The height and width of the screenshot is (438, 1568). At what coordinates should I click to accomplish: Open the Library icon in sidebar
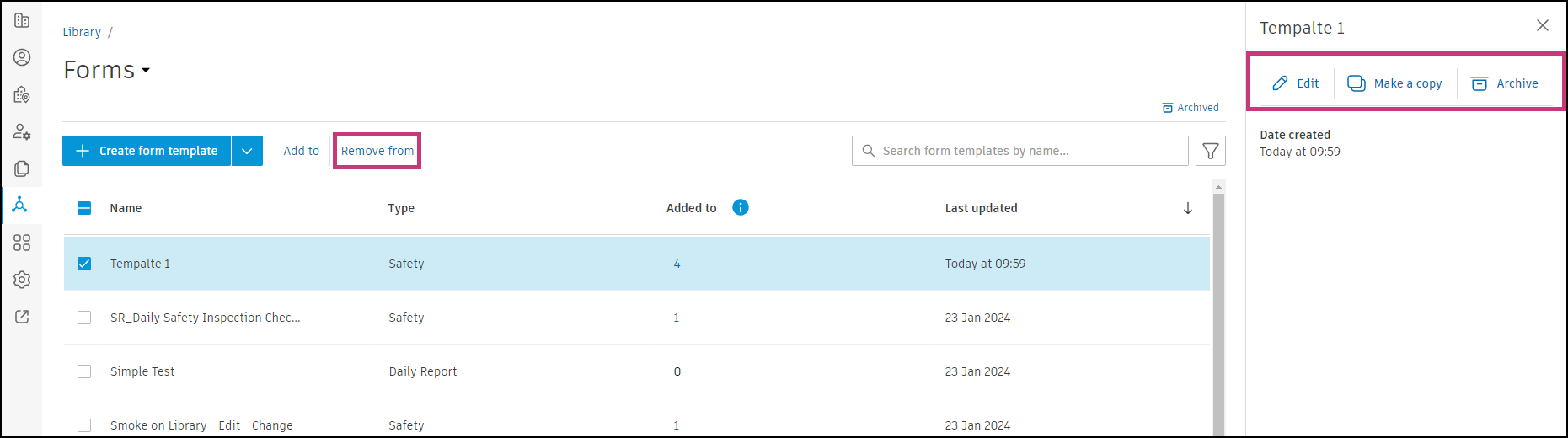pos(20,205)
